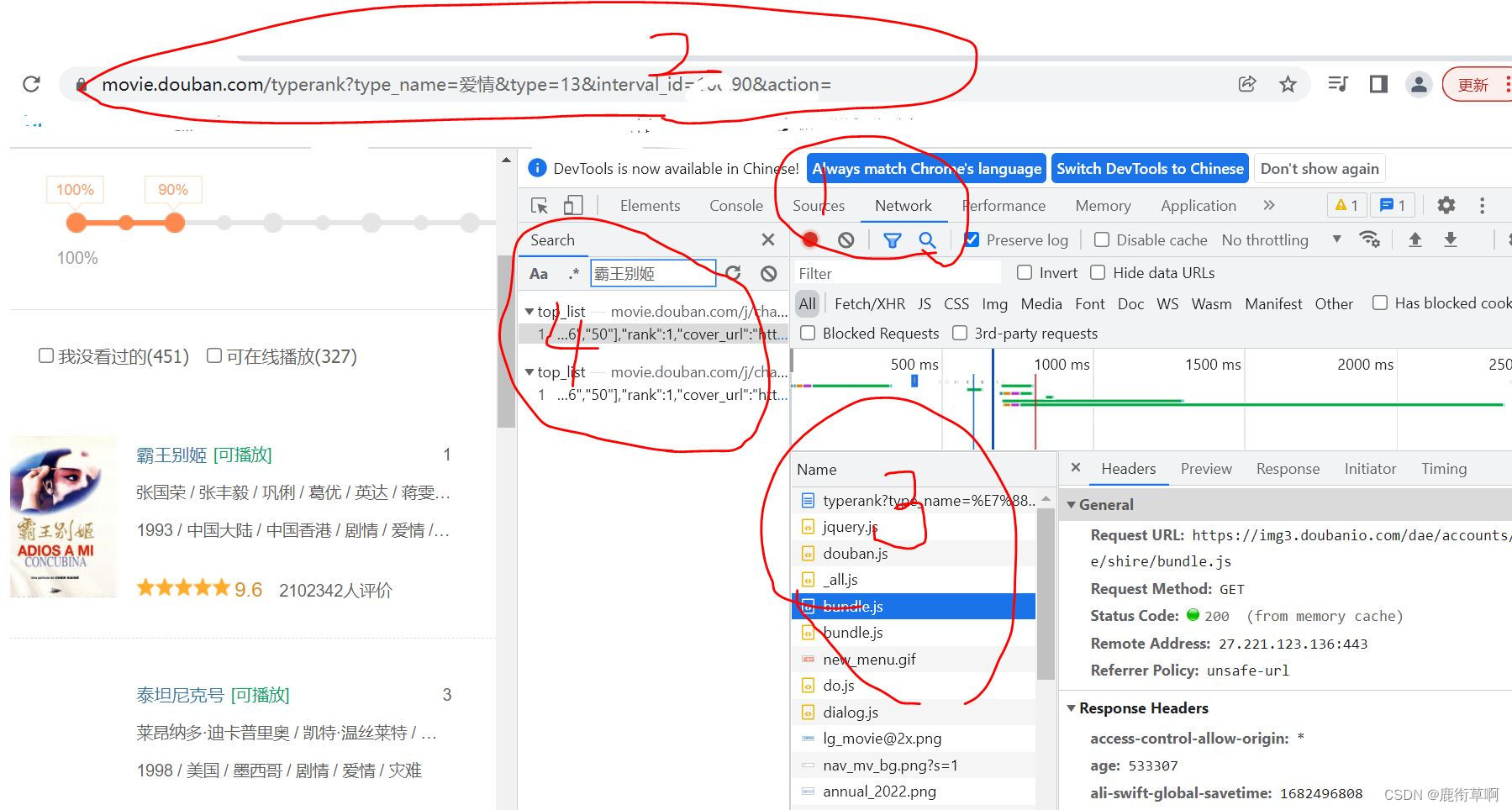Screen dimensions: 1512x810
Task: Click Switch DevTools to Chinese button
Action: tap(1150, 169)
